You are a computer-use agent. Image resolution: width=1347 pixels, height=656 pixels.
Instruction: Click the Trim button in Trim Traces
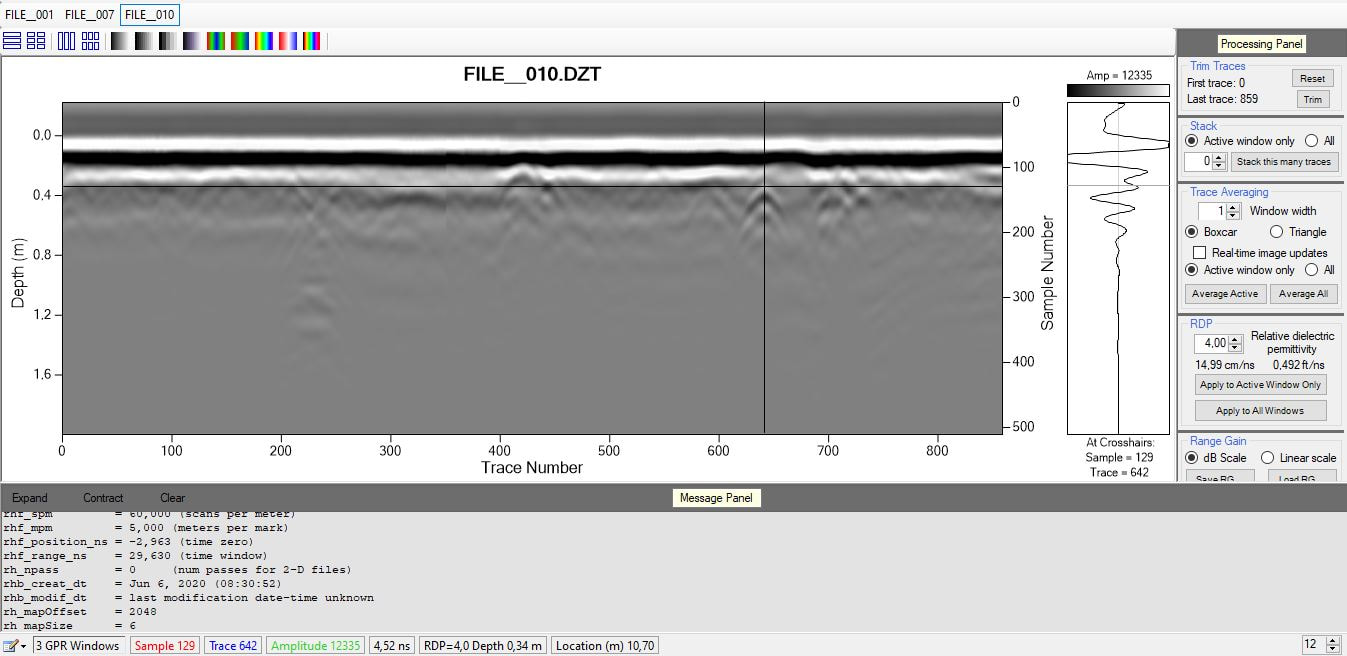(x=1312, y=99)
